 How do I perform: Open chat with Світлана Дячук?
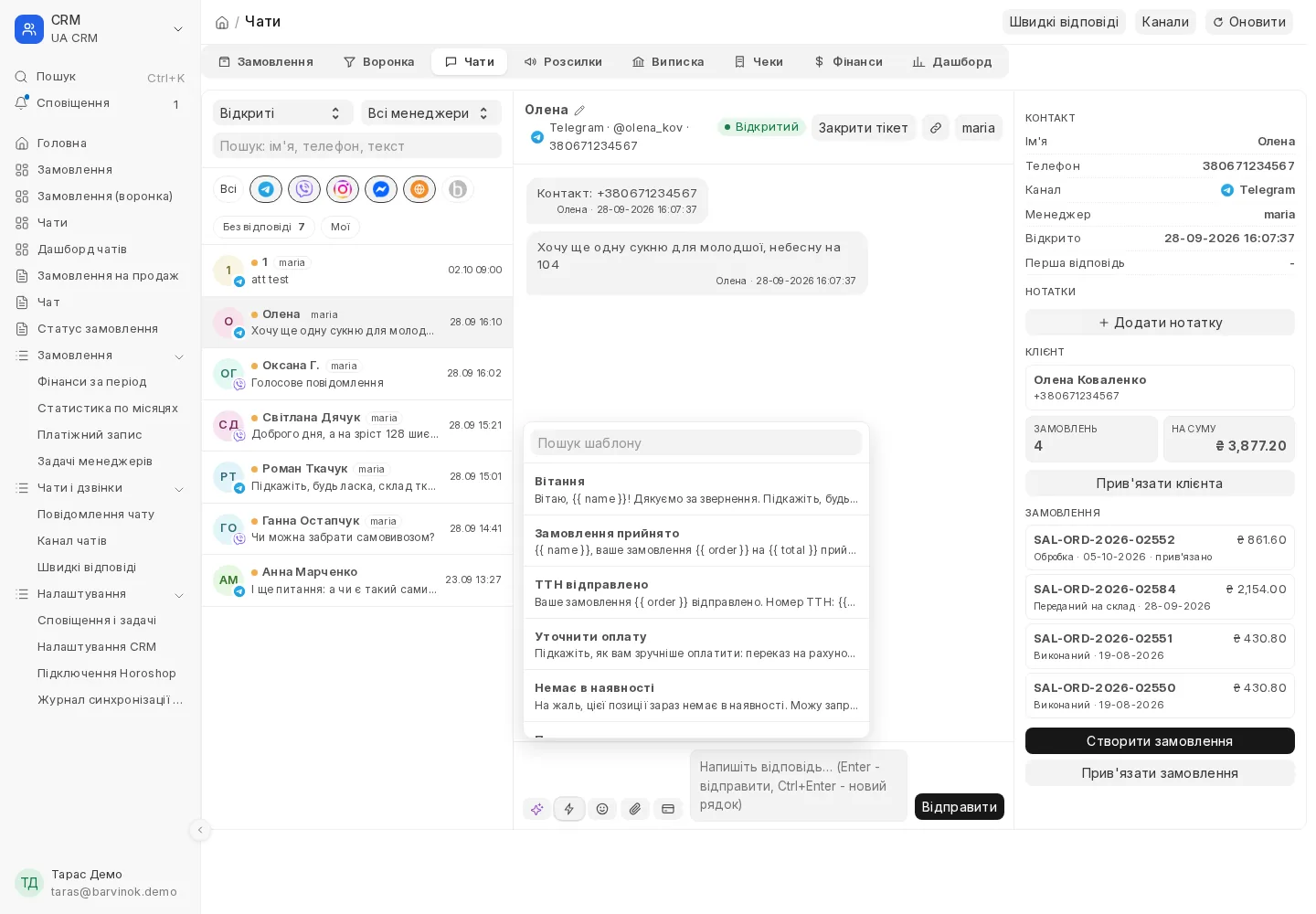tap(357, 426)
